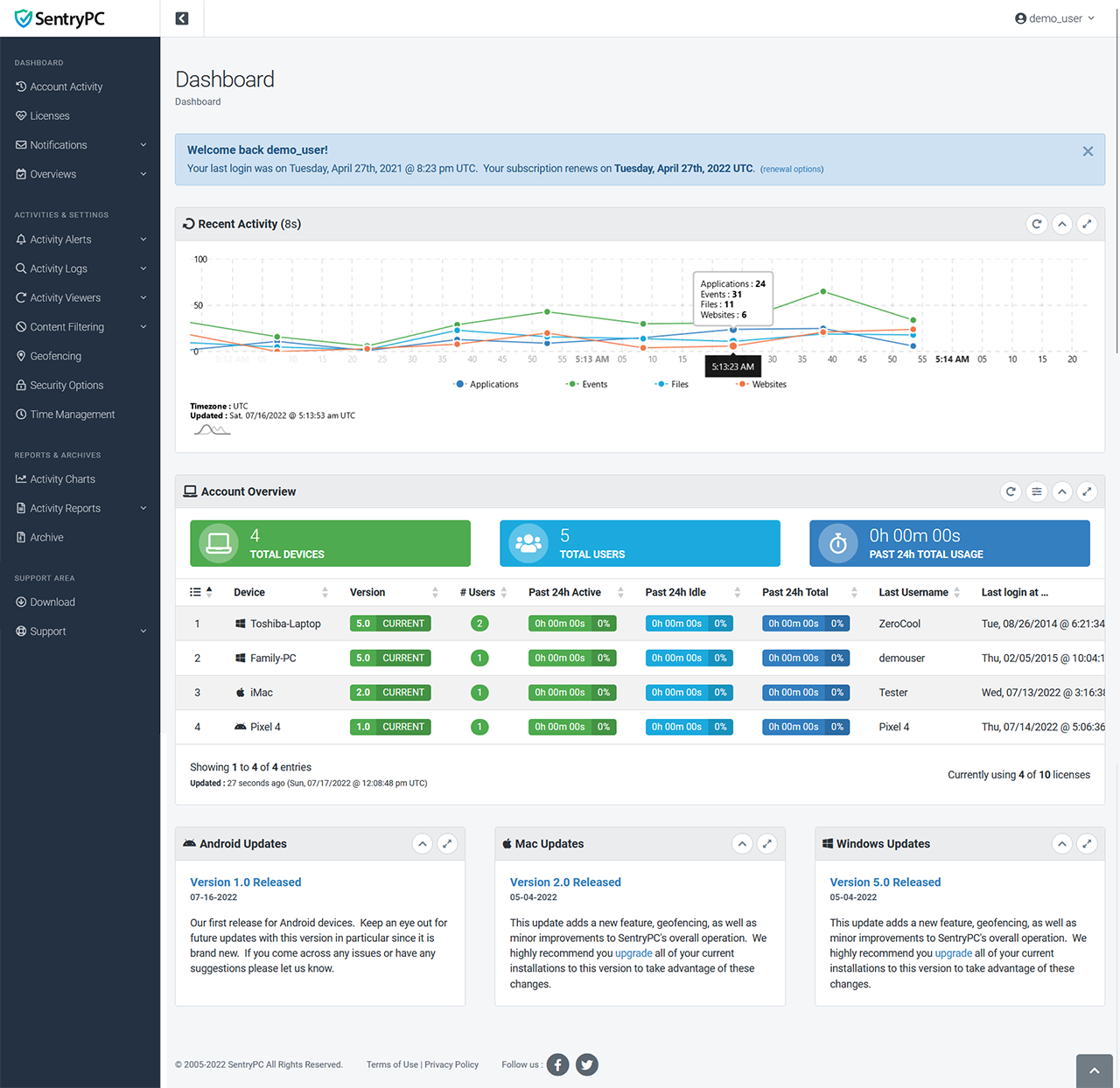The width and height of the screenshot is (1120, 1088).
Task: Collapse the Mac Updates panel
Action: click(742, 844)
